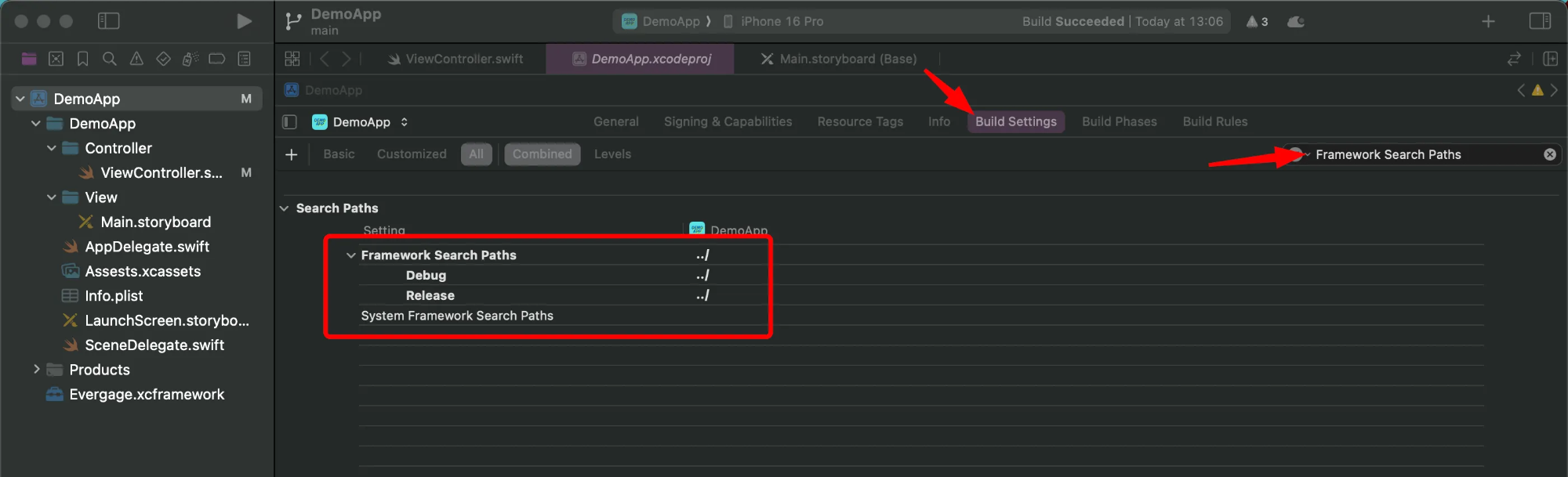Expand the Products folder
Screen dimensions: 1568x477
tap(36, 369)
